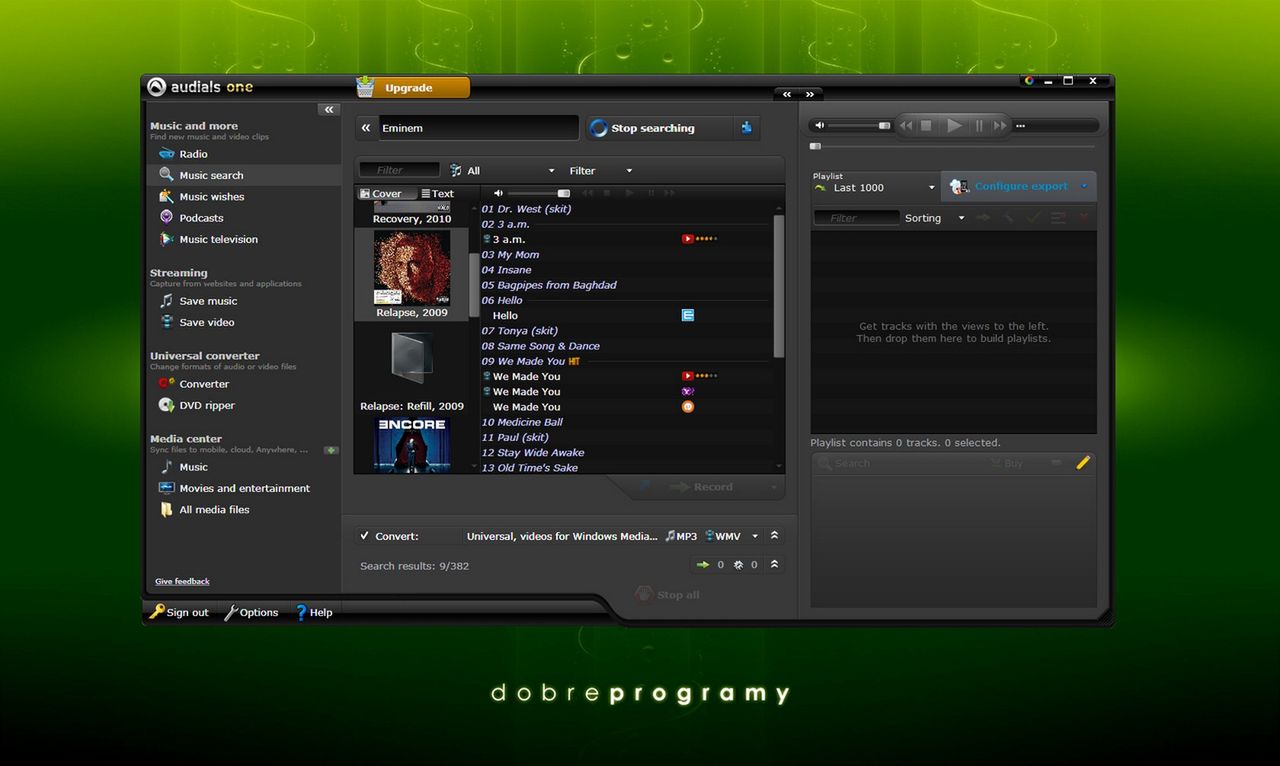Click the track list vertical scrollbar
Viewport: 1280px width, 766px height.
click(779, 287)
